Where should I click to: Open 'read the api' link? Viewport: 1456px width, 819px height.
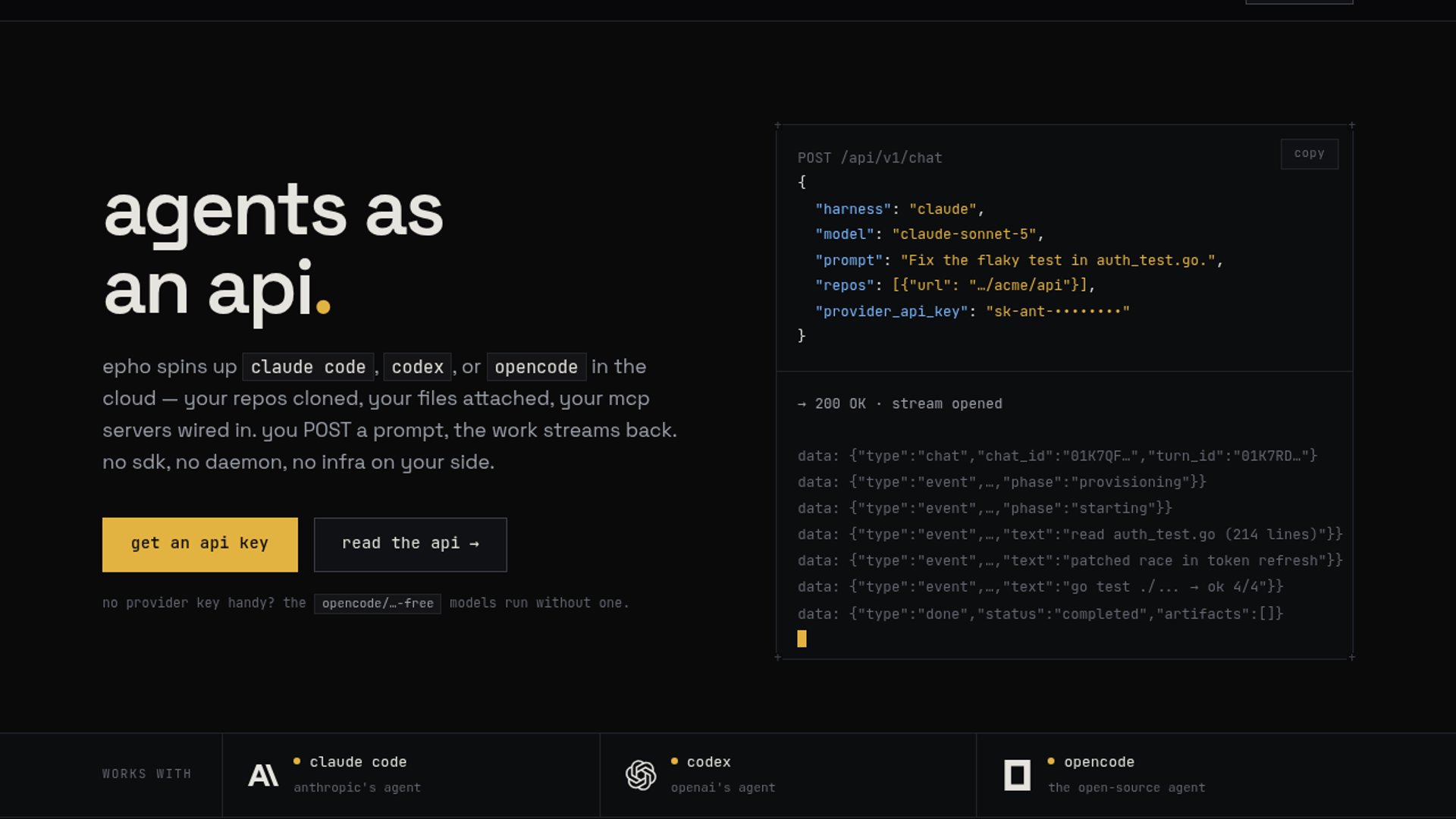pyautogui.click(x=410, y=544)
